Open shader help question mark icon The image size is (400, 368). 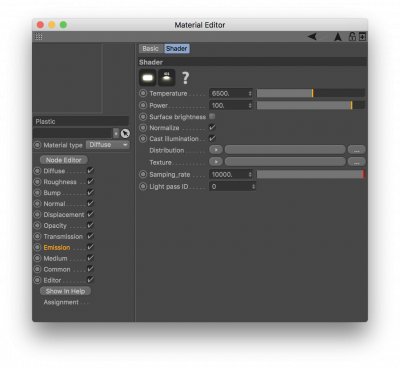pos(185,78)
